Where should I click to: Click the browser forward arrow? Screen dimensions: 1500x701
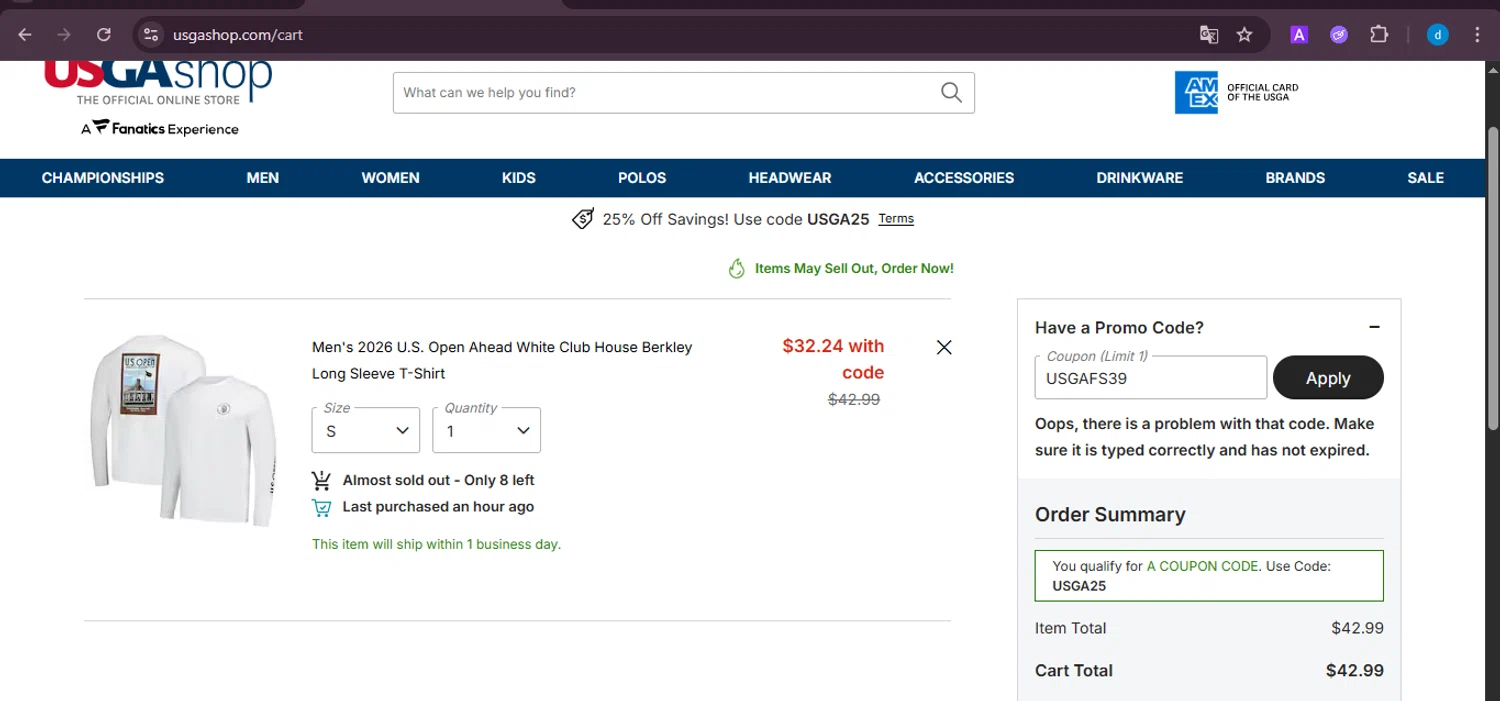64,35
